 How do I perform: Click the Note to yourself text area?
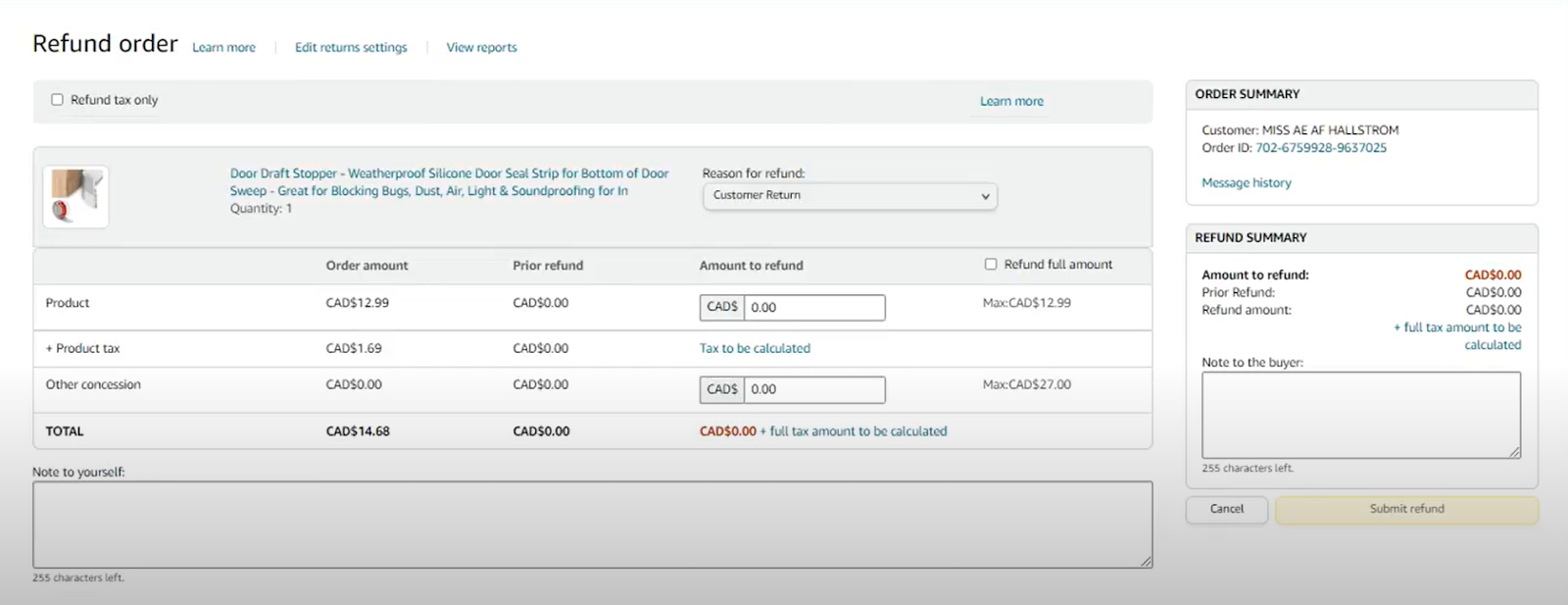point(592,525)
